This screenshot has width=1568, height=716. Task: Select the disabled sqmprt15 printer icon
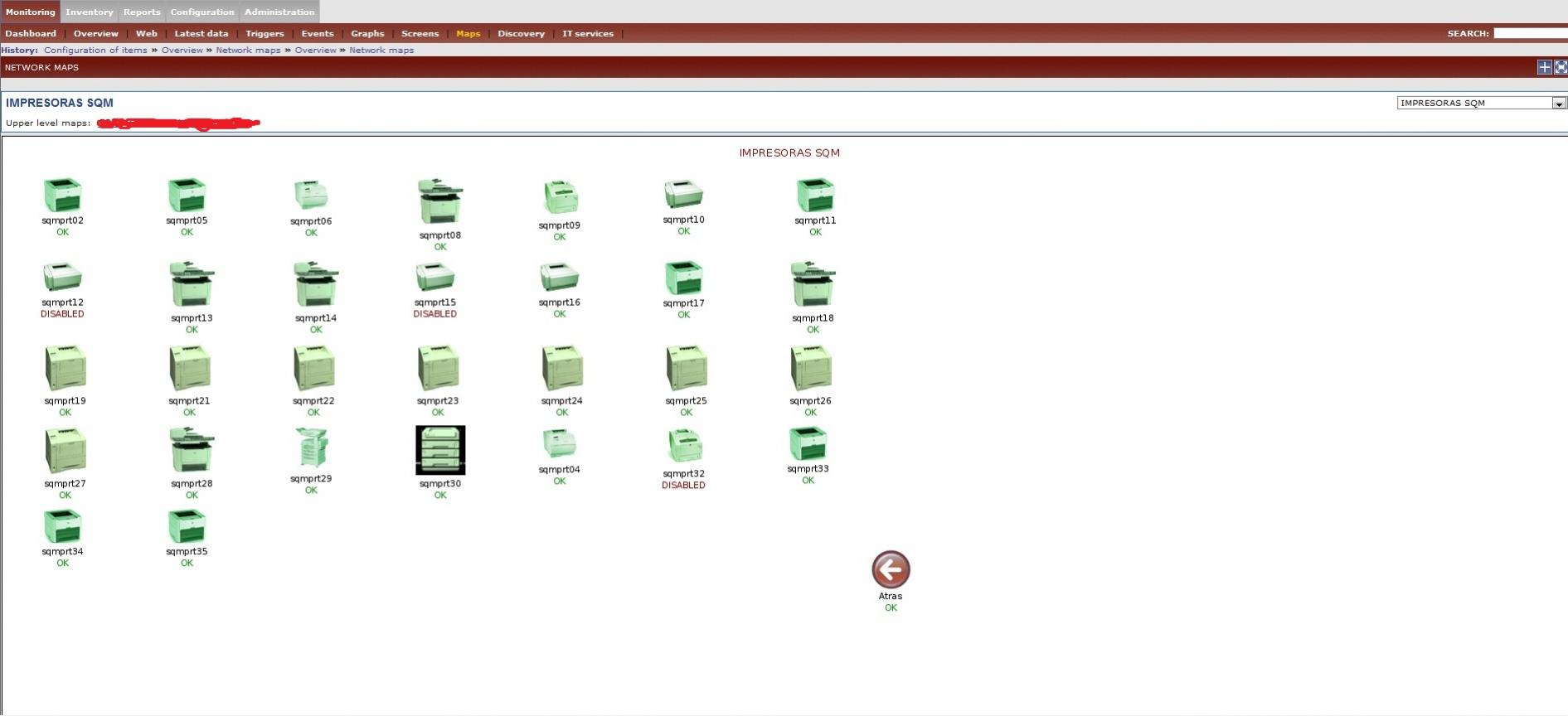[x=435, y=277]
